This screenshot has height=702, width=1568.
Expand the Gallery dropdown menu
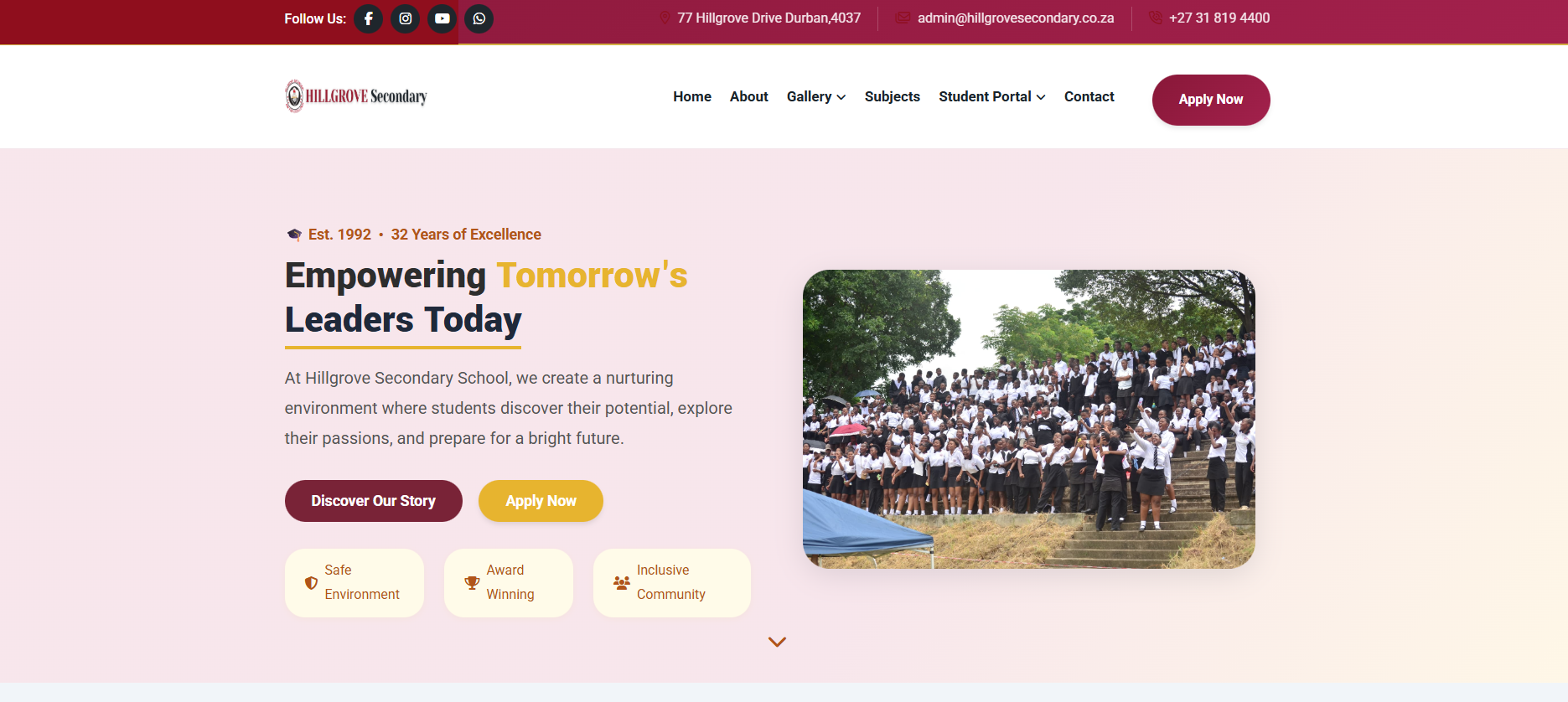816,96
